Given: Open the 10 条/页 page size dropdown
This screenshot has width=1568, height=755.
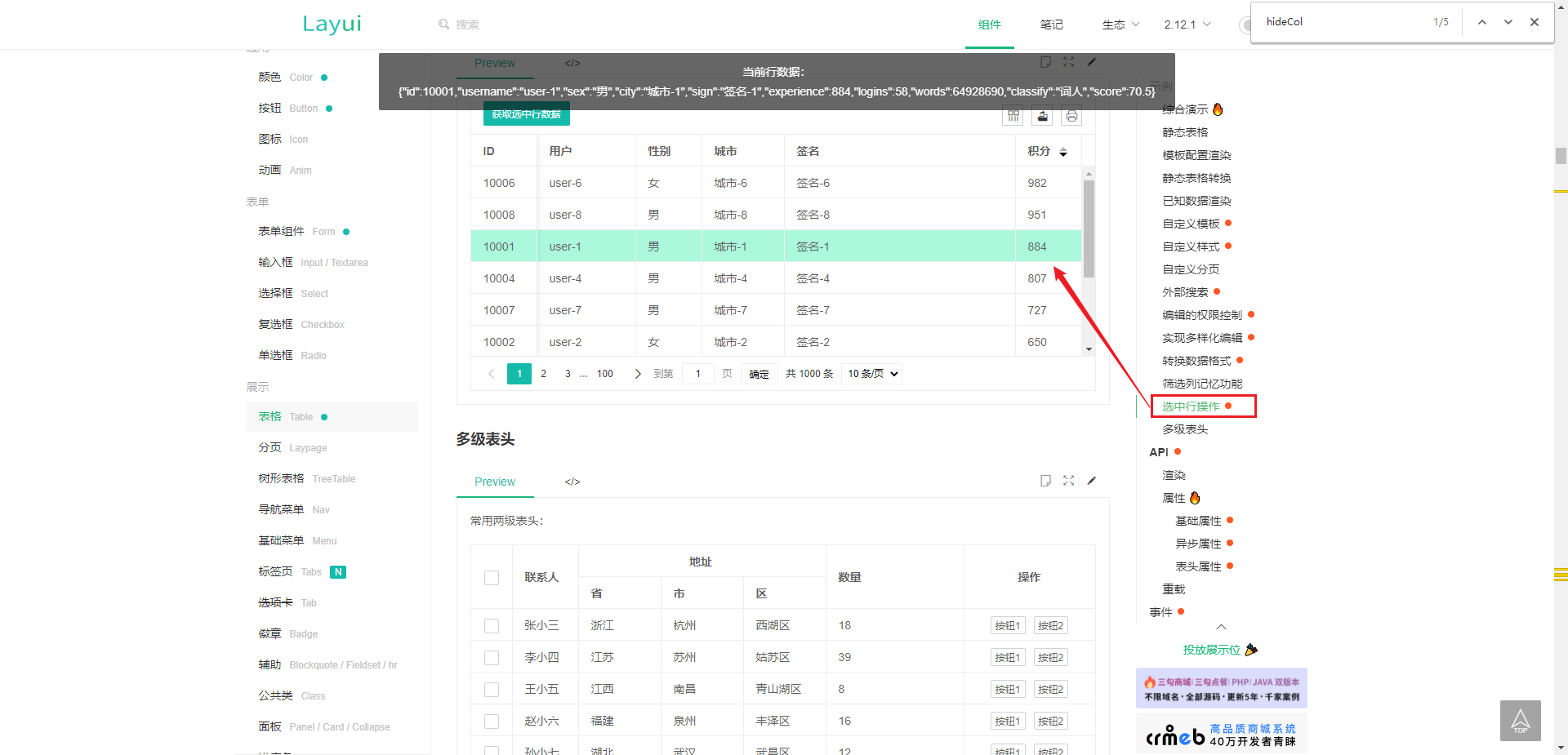Looking at the screenshot, I should (x=871, y=373).
